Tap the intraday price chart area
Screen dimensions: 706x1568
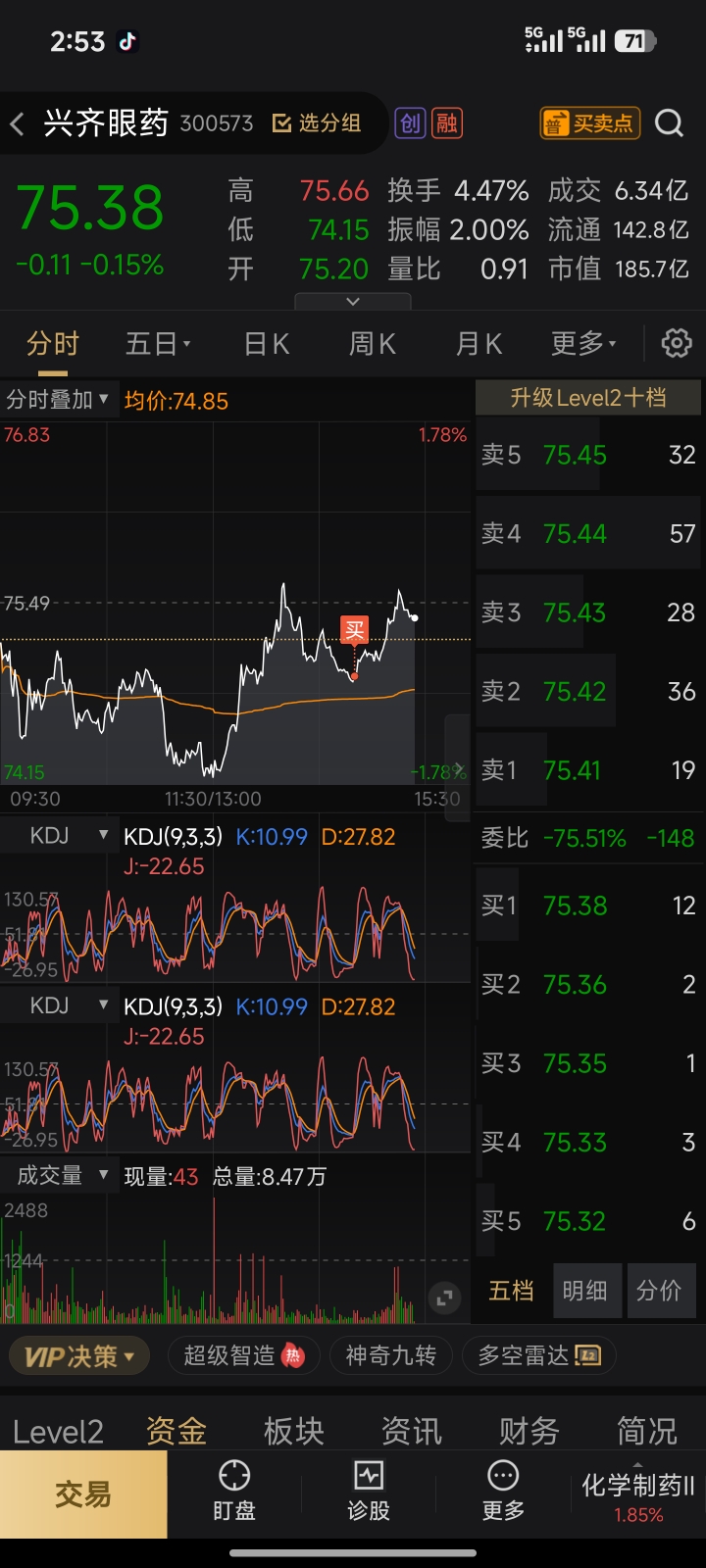pyautogui.click(x=235, y=604)
